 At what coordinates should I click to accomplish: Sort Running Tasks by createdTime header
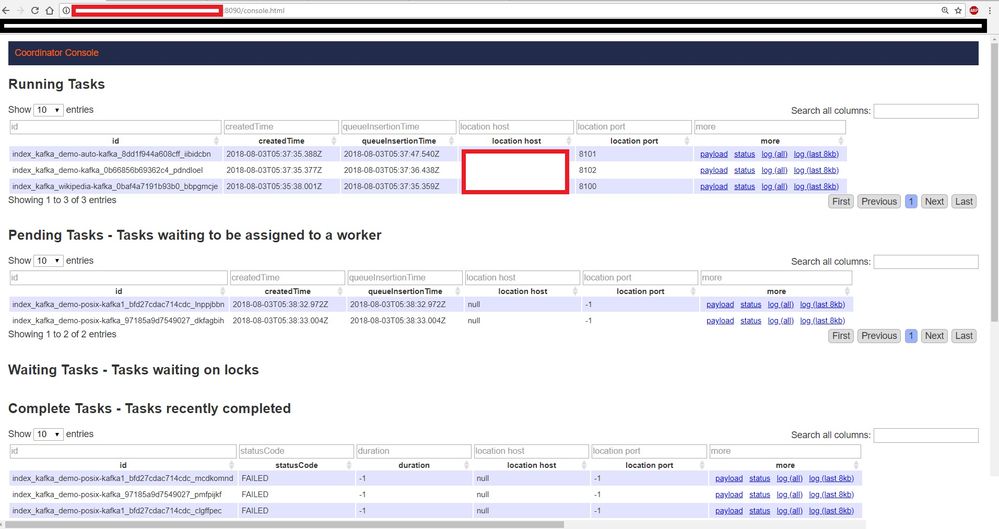click(x=280, y=141)
